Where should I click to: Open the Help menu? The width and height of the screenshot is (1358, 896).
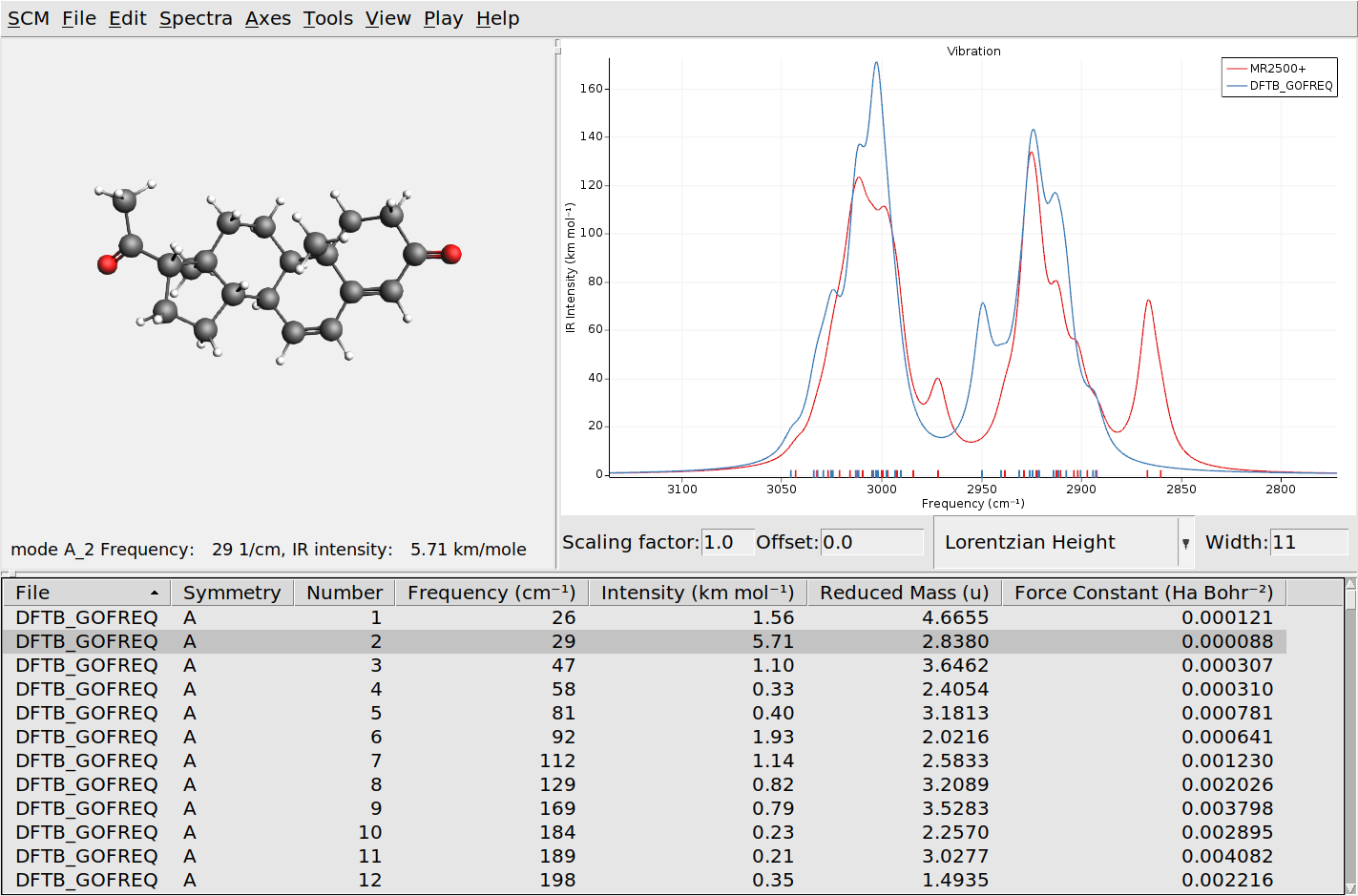tap(496, 17)
